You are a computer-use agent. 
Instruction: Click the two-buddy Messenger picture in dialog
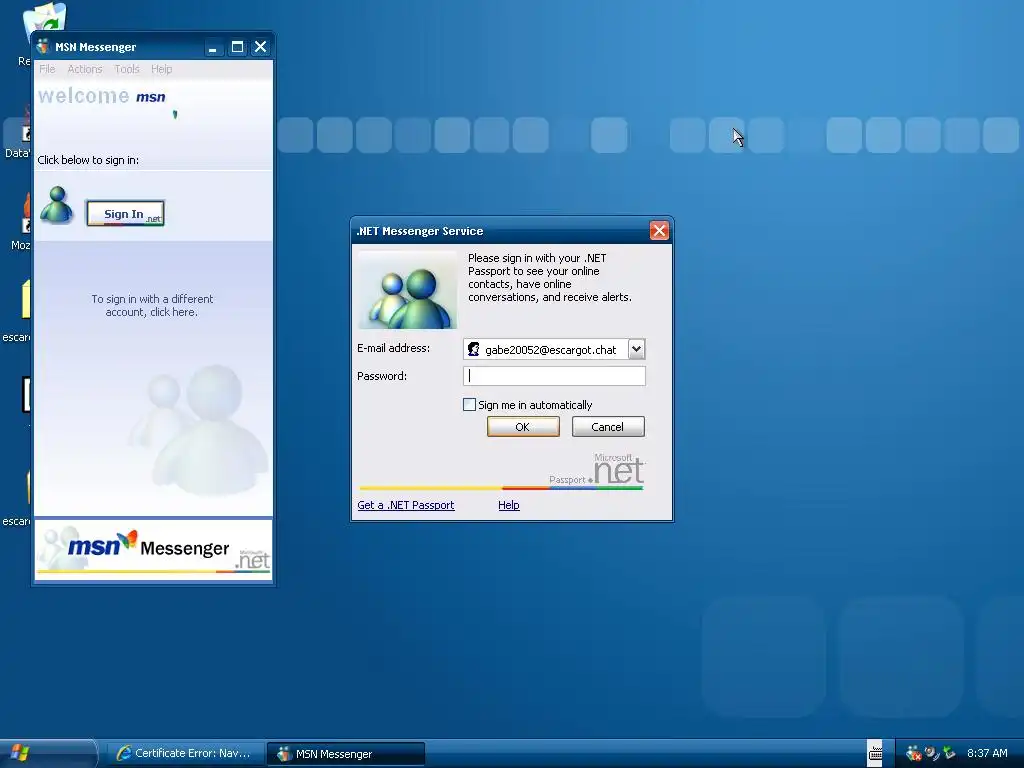click(408, 290)
